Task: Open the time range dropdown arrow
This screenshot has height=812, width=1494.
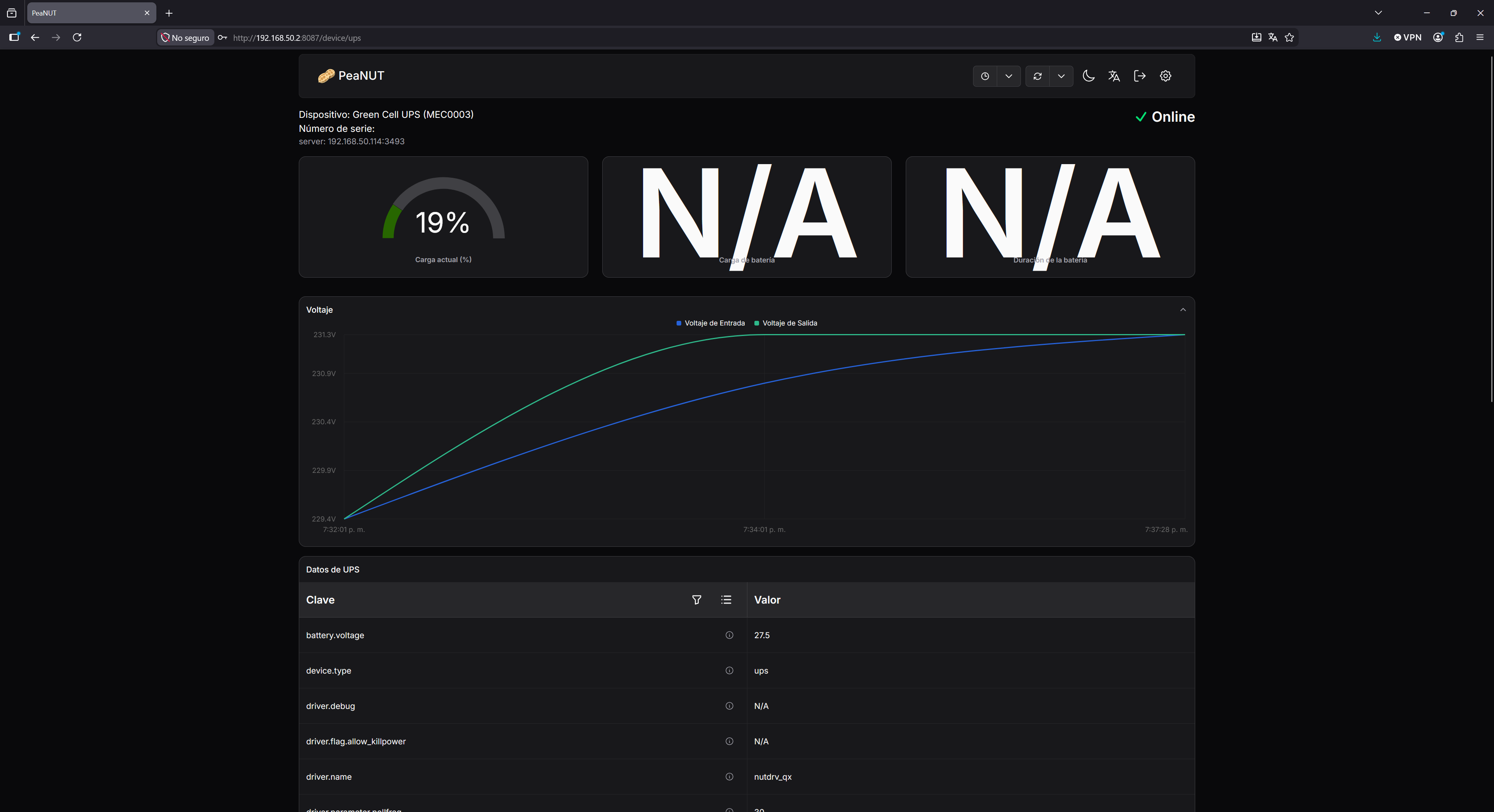Action: click(1008, 76)
